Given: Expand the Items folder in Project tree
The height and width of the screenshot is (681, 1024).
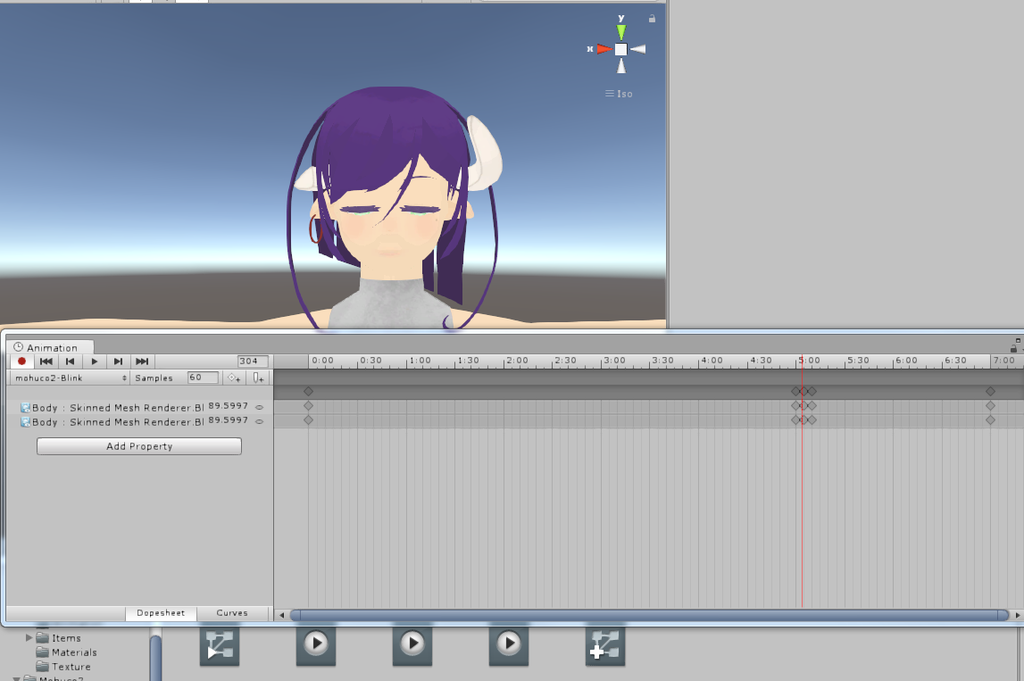Looking at the screenshot, I should click(x=29, y=637).
